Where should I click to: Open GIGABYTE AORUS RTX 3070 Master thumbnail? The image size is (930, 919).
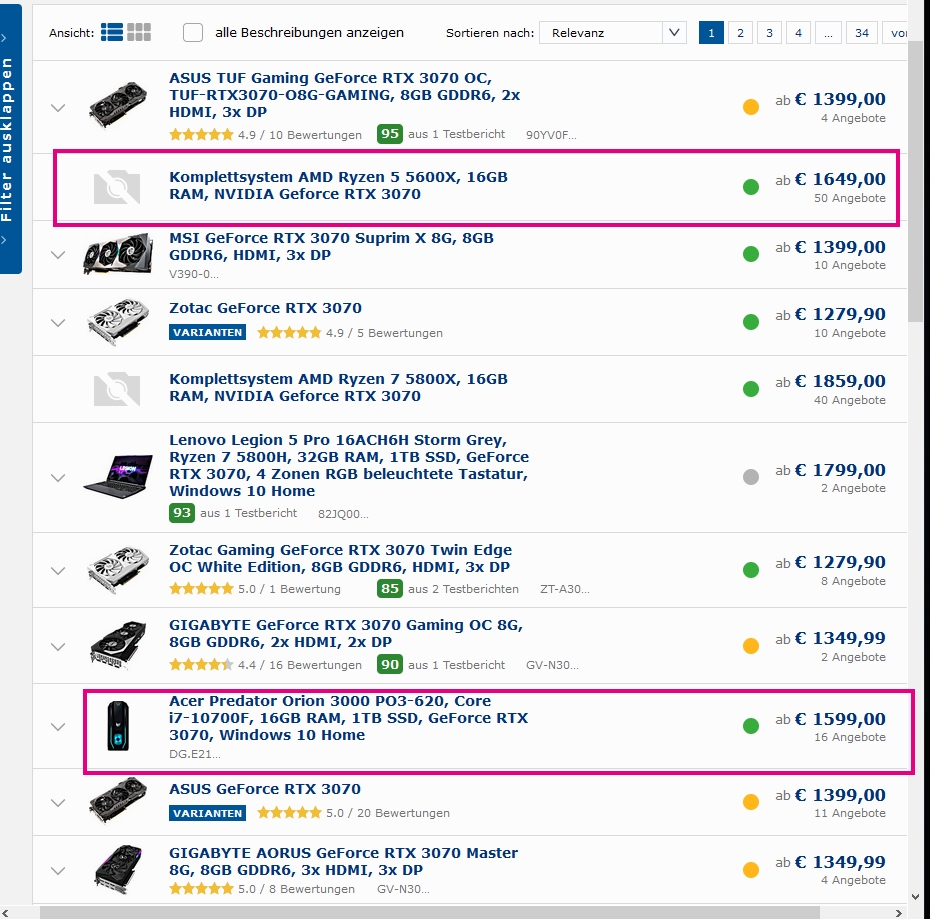point(118,870)
